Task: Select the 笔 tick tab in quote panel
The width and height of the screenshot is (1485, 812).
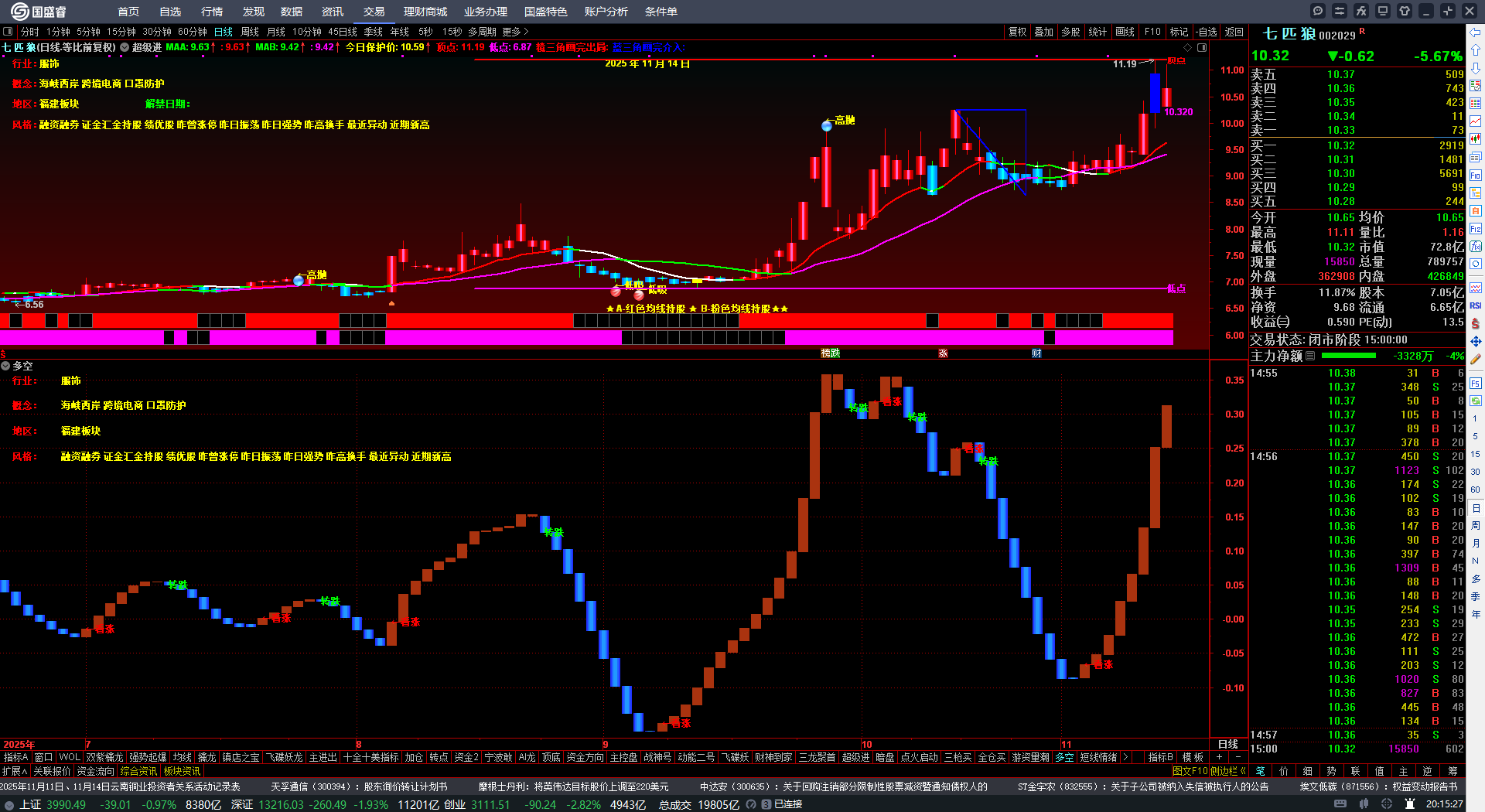Action: tap(1261, 771)
